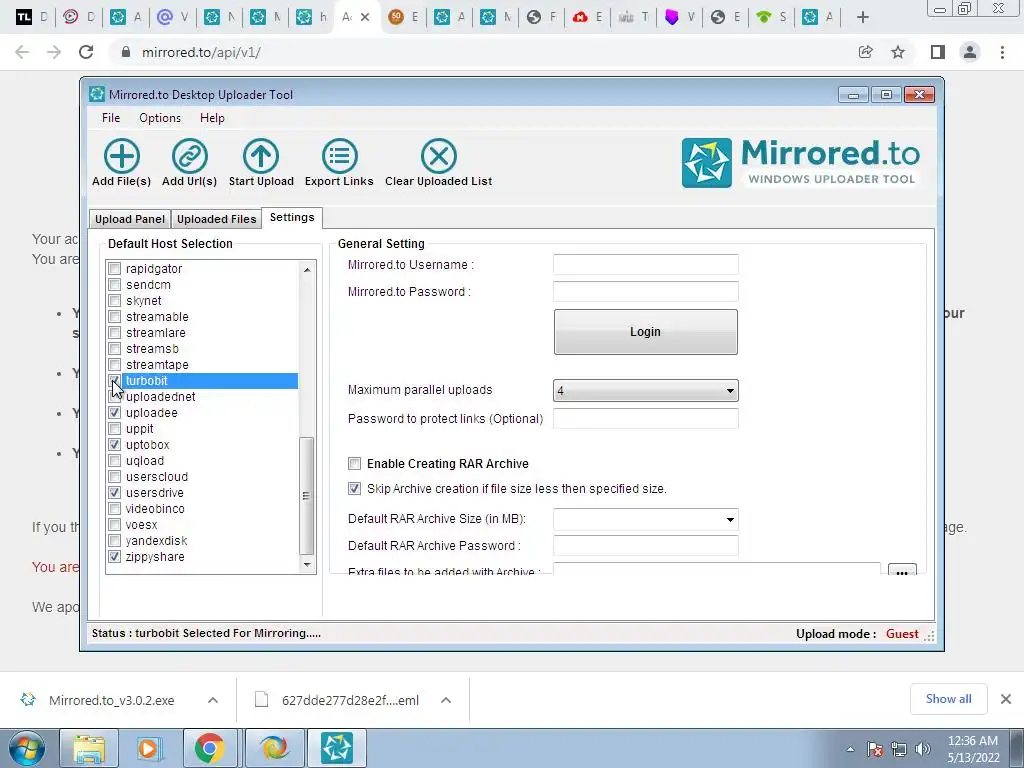Open the Windows Start menu
The height and width of the screenshot is (768, 1024).
coord(27,748)
